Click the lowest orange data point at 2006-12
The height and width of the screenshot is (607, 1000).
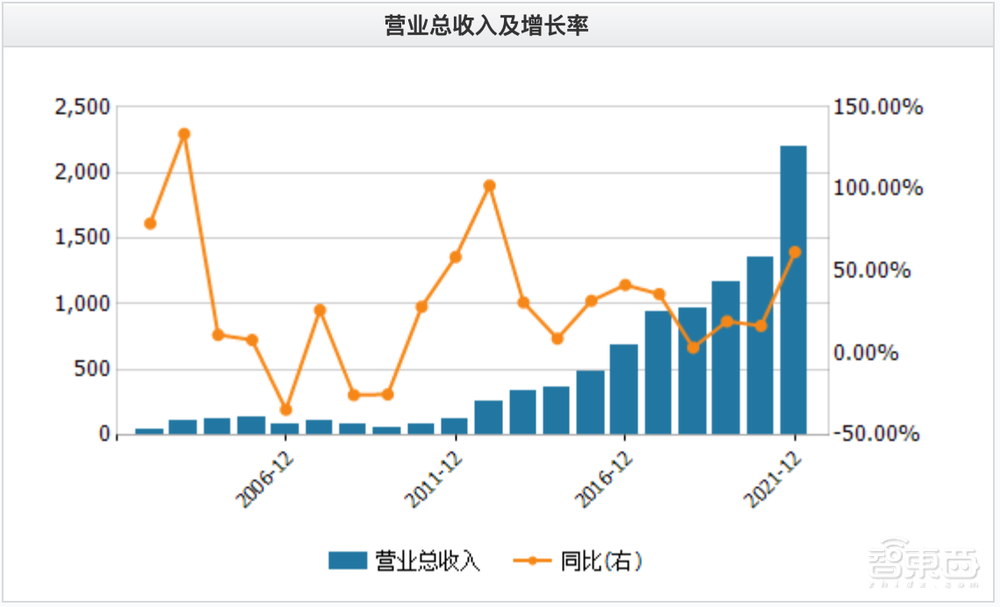286,410
